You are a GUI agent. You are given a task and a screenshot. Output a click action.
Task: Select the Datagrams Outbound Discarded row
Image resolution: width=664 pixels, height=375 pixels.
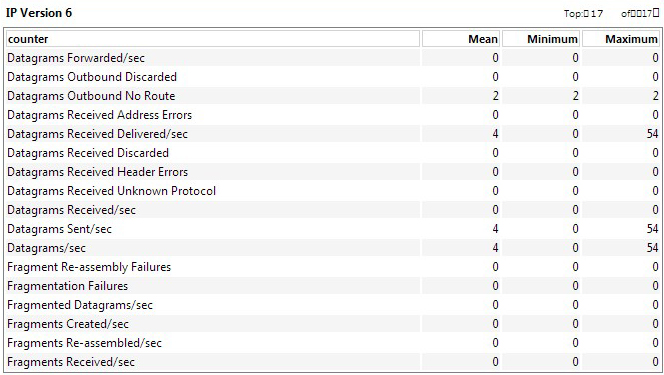332,77
